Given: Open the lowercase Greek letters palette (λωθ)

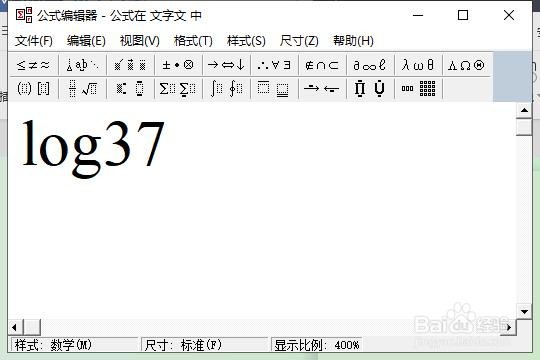Looking at the screenshot, I should click(418, 65).
